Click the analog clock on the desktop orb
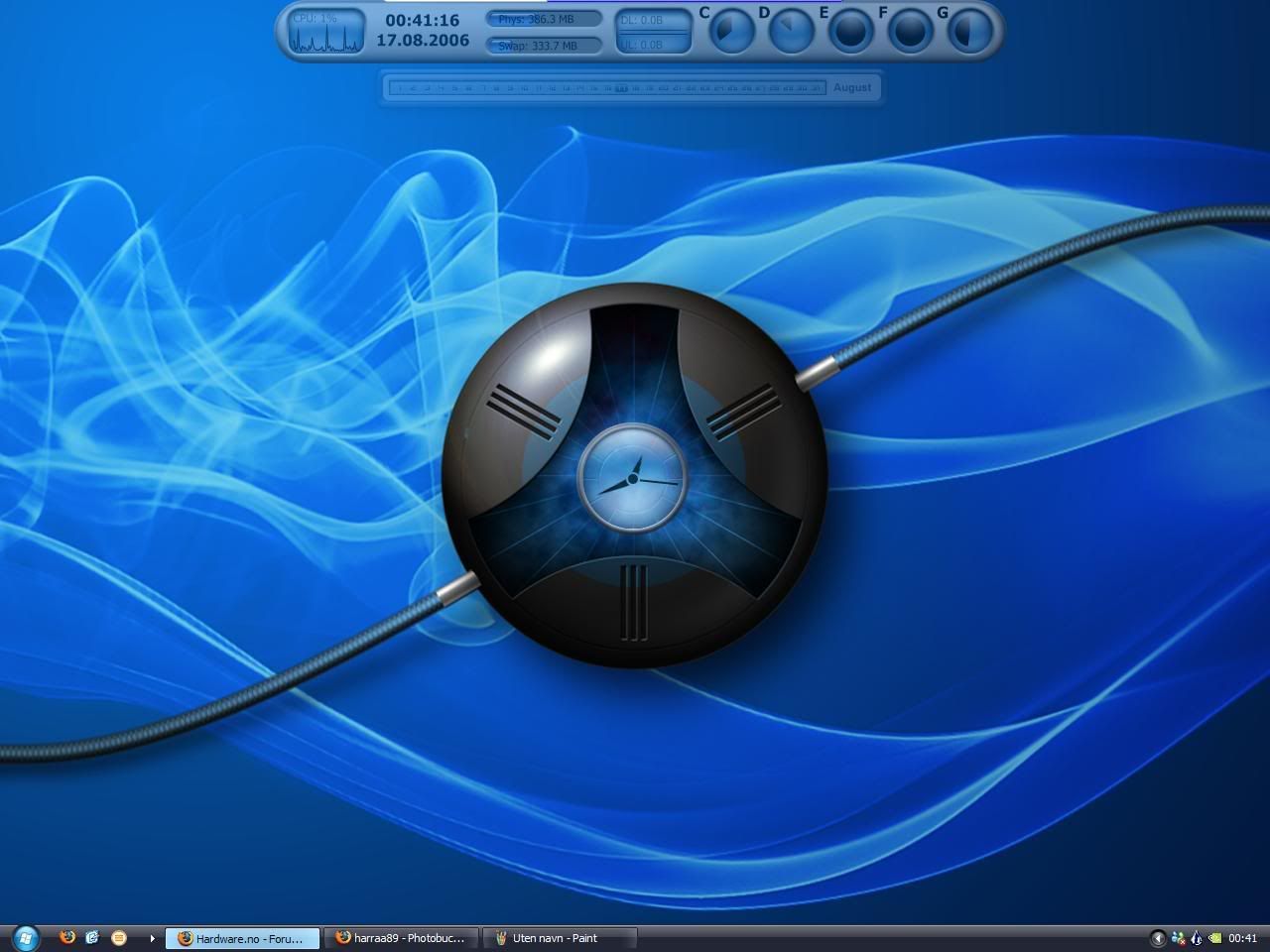The height and width of the screenshot is (952, 1270). pyautogui.click(x=632, y=480)
